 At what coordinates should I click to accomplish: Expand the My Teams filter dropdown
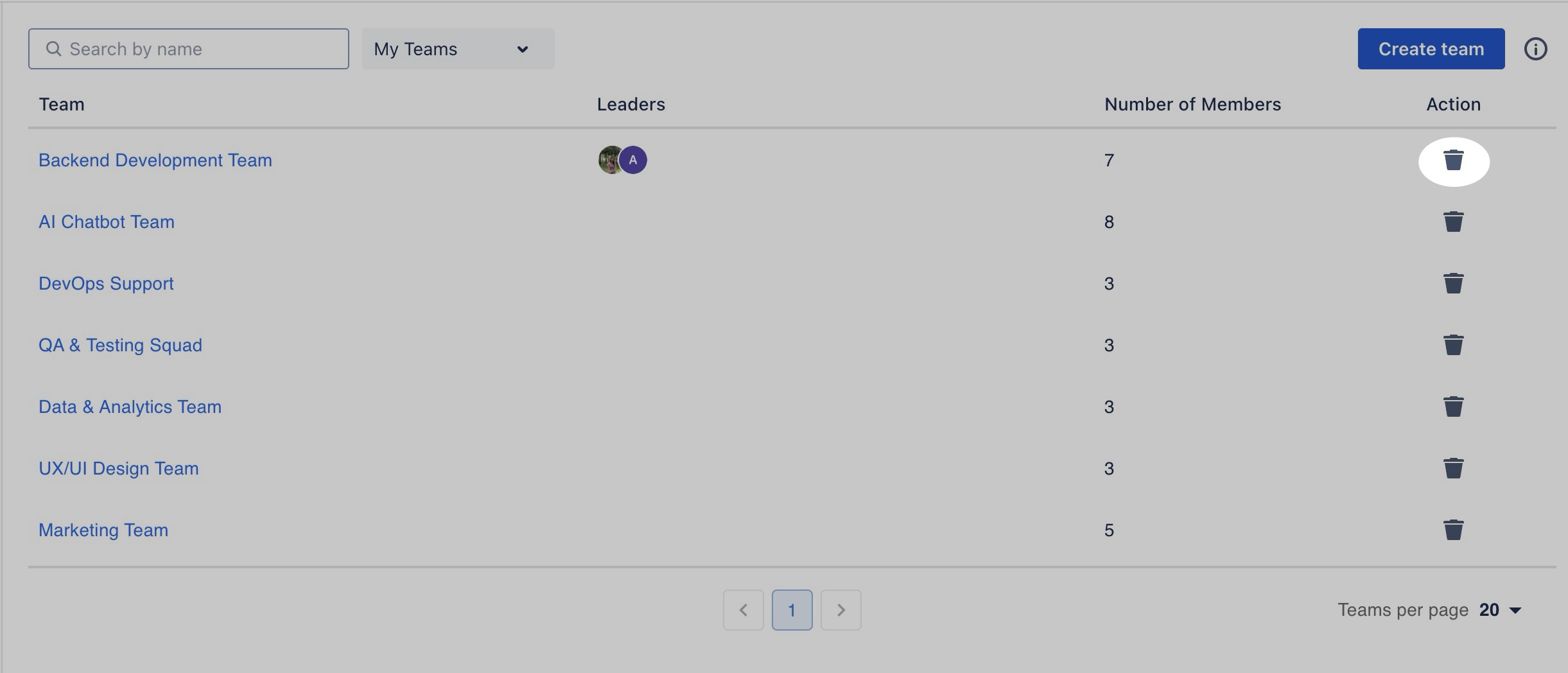tap(458, 49)
